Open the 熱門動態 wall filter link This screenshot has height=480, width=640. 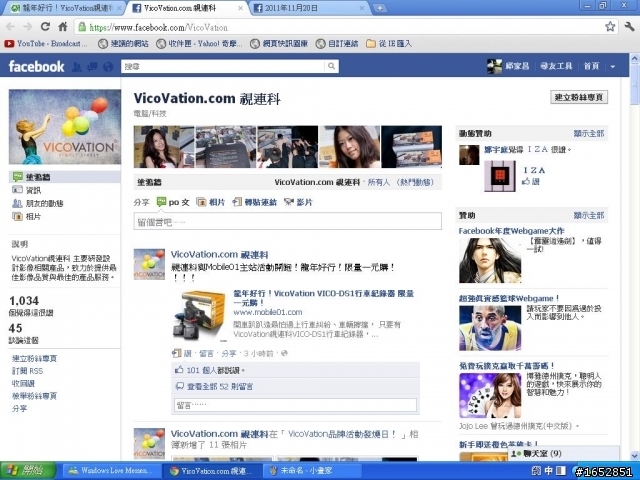point(415,182)
